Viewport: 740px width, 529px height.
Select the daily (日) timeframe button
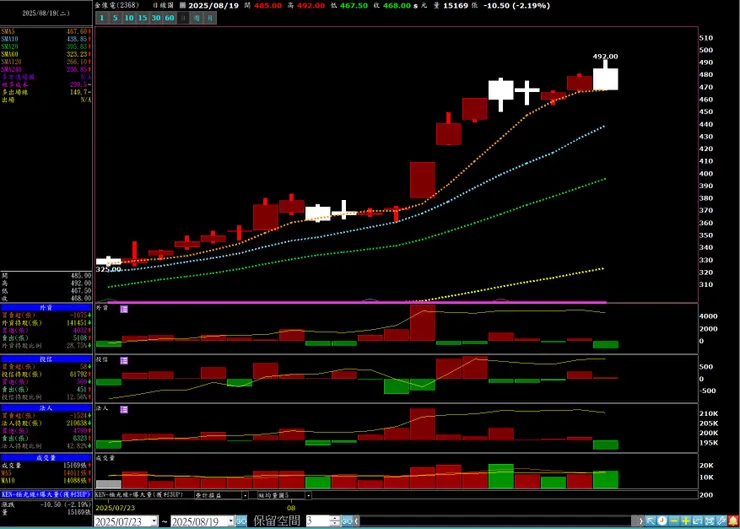183,18
